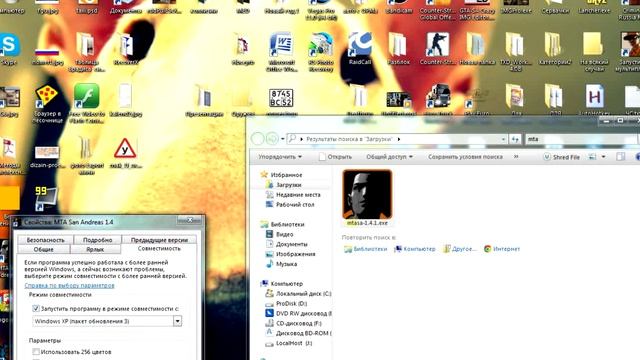Select the mtasa-1.4.1.exe file thumbnail
This screenshot has width=640, height=360.
pos(367,198)
